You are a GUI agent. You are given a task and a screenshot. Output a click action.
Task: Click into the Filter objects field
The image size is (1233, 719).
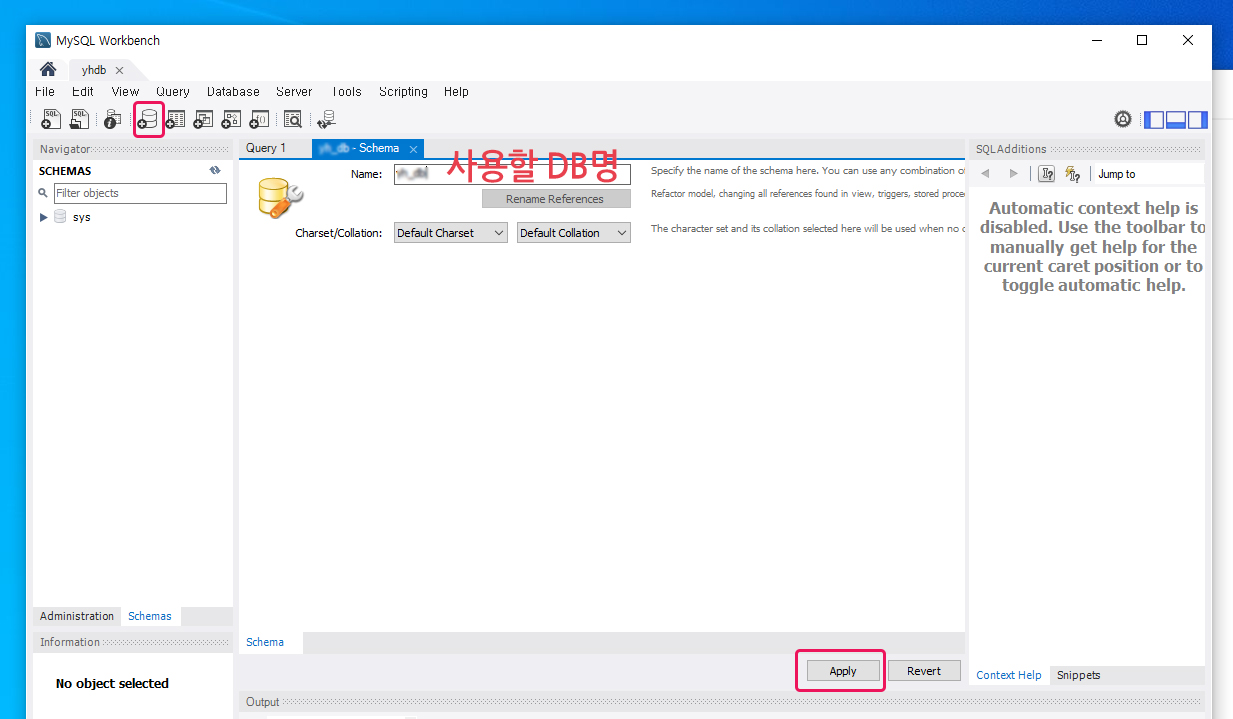pos(140,193)
